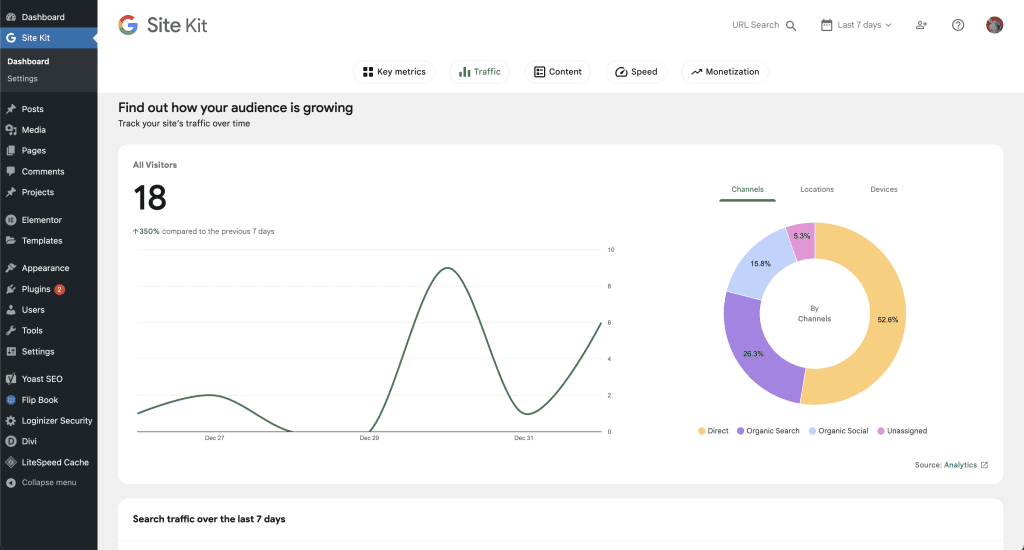
Task: Click the Loginizer Security gear icon
Action: click(11, 421)
